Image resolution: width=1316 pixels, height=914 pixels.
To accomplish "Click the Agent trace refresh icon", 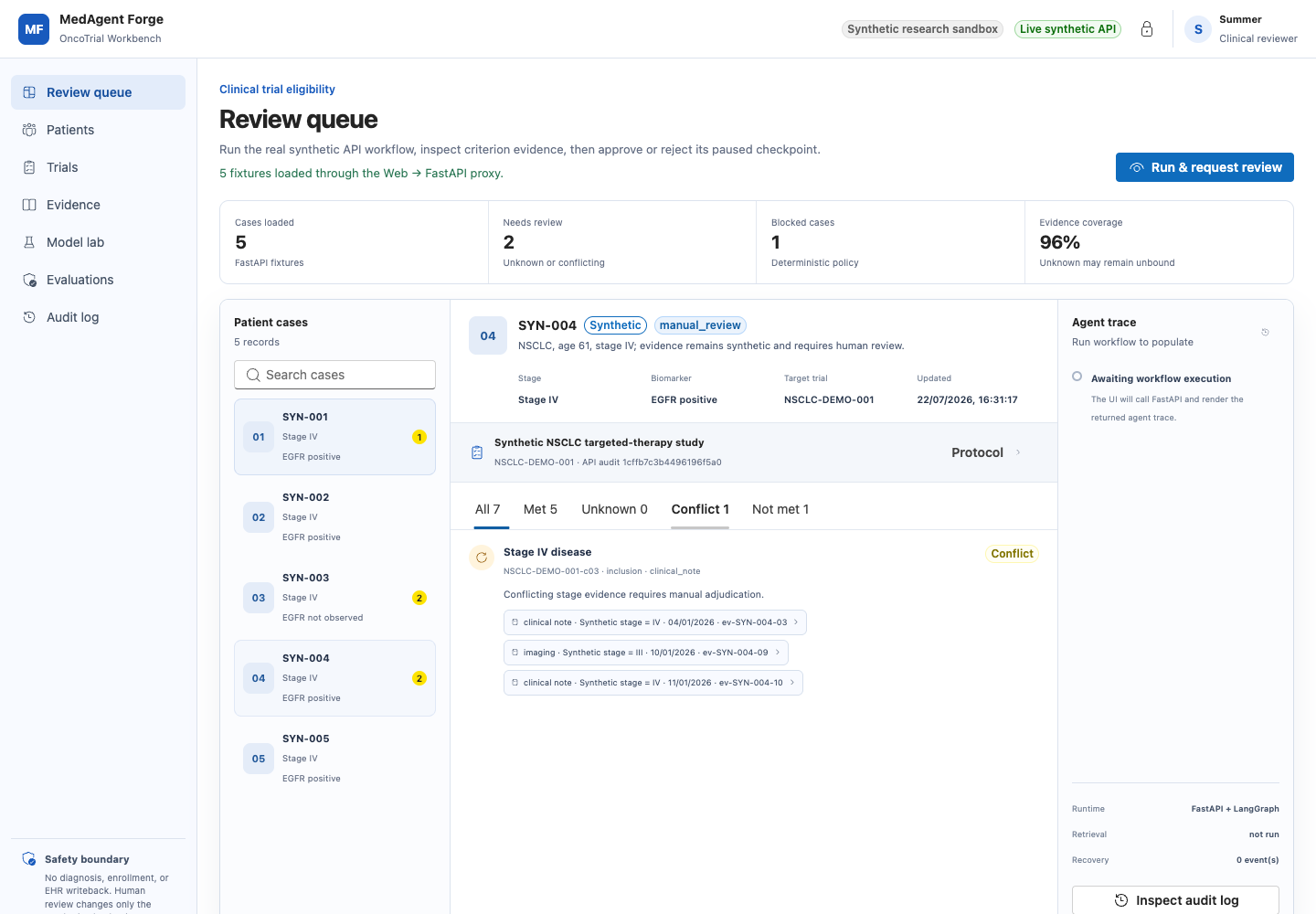I will coord(1265,332).
